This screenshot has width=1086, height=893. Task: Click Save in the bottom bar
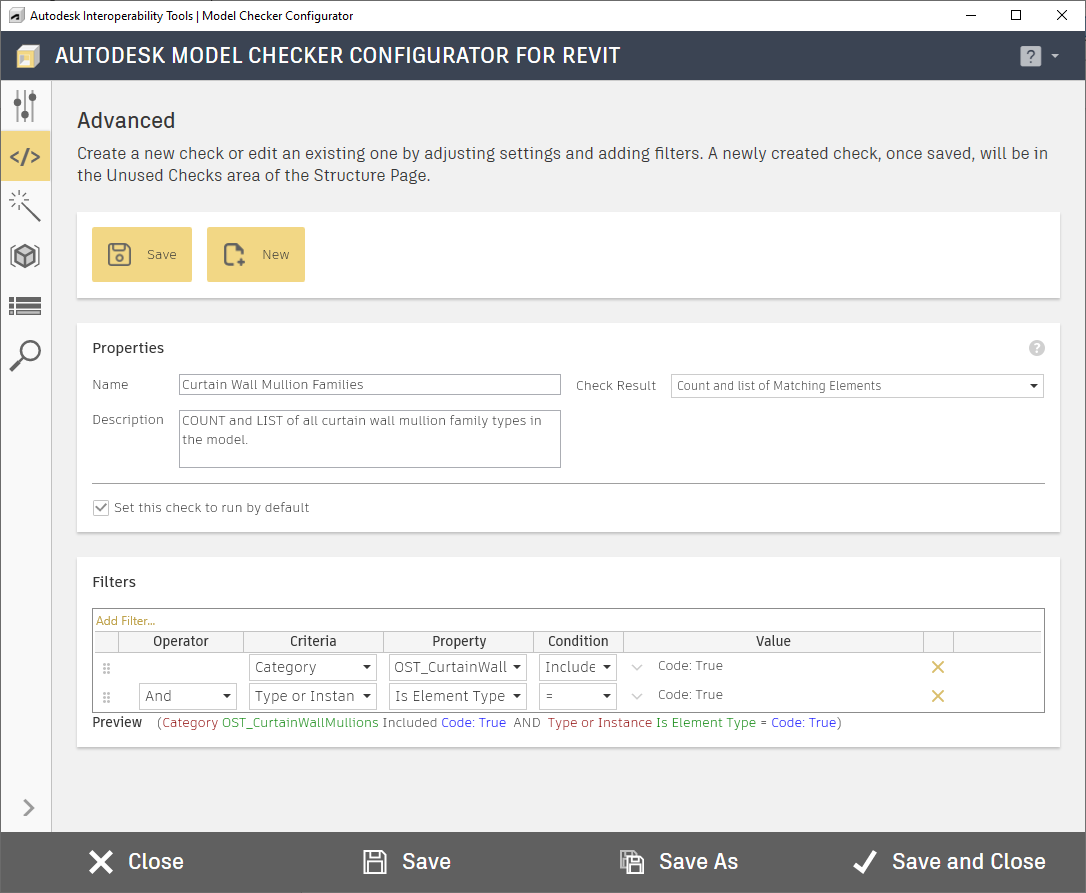pos(407,862)
